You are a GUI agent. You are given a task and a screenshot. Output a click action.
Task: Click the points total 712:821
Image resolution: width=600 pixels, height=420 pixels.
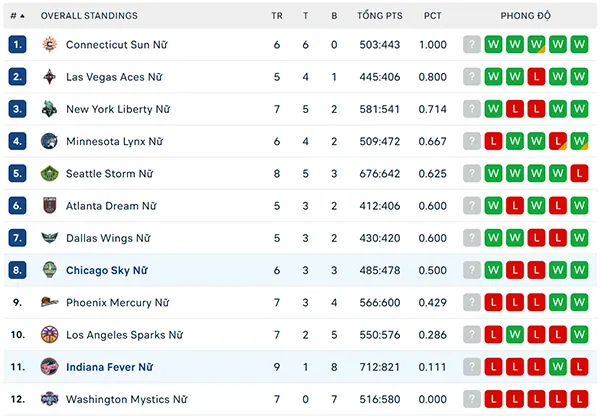click(x=380, y=367)
